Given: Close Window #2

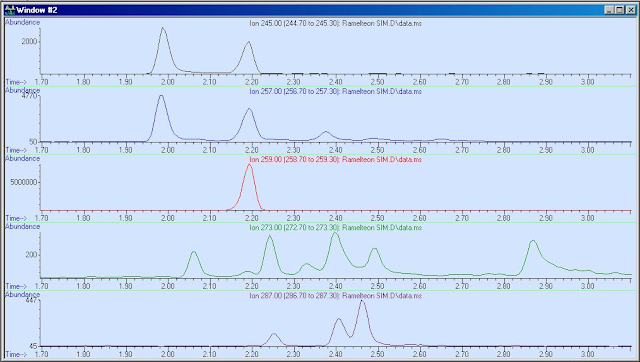Looking at the screenshot, I should point(630,10).
